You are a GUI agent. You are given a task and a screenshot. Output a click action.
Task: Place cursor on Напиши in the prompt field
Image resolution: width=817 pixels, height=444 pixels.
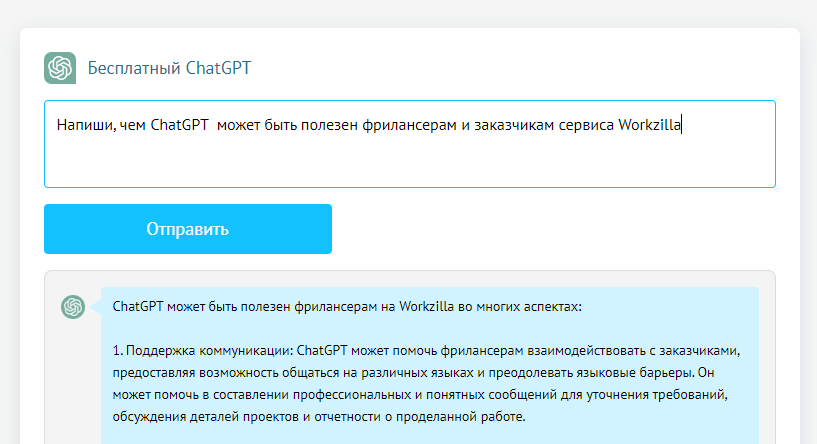point(84,126)
